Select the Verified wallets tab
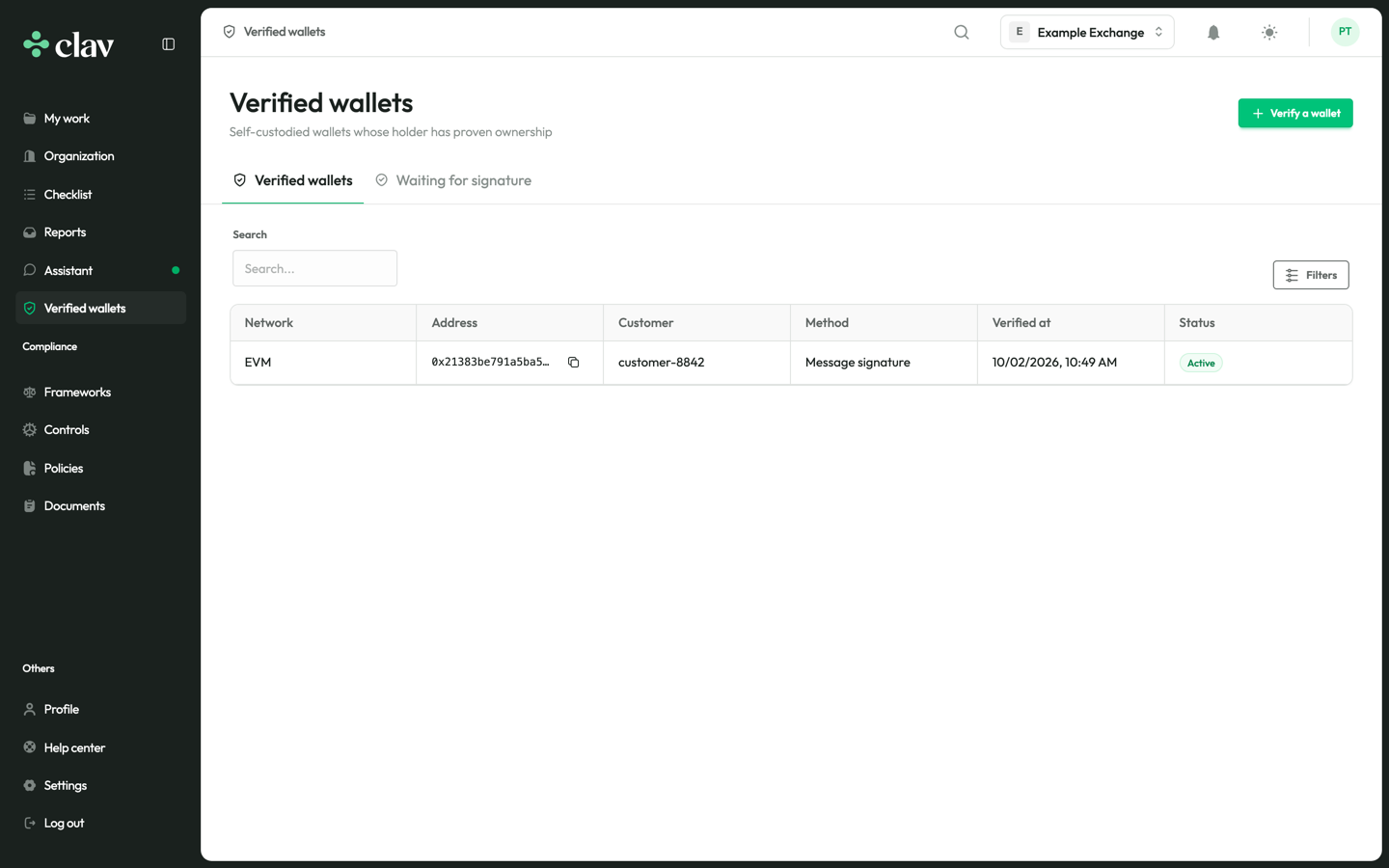Screen dimensions: 1389x868 coord(293,180)
